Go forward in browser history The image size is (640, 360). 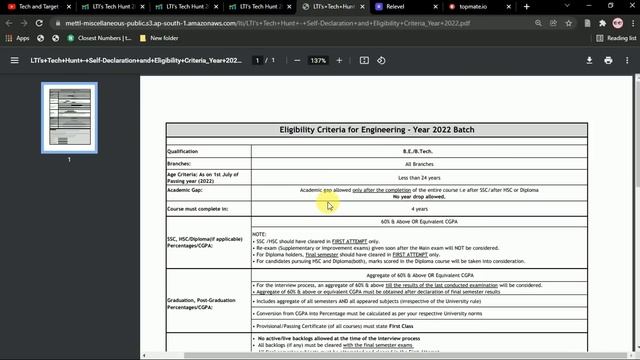point(24,23)
